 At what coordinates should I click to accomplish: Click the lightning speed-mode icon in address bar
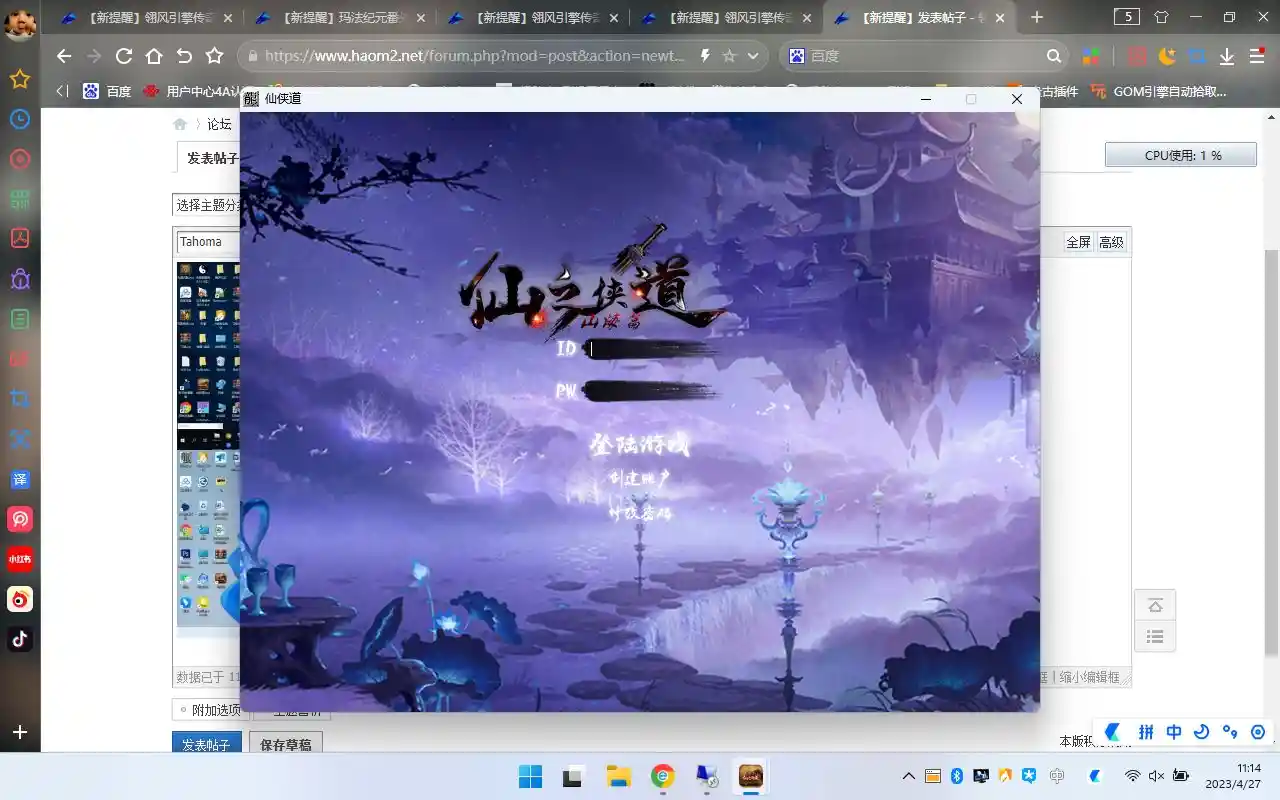pyautogui.click(x=705, y=56)
